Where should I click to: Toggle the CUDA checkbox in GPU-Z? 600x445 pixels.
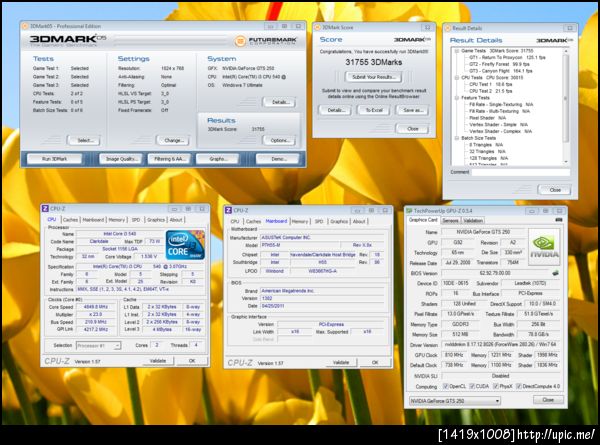pyautogui.click(x=472, y=386)
